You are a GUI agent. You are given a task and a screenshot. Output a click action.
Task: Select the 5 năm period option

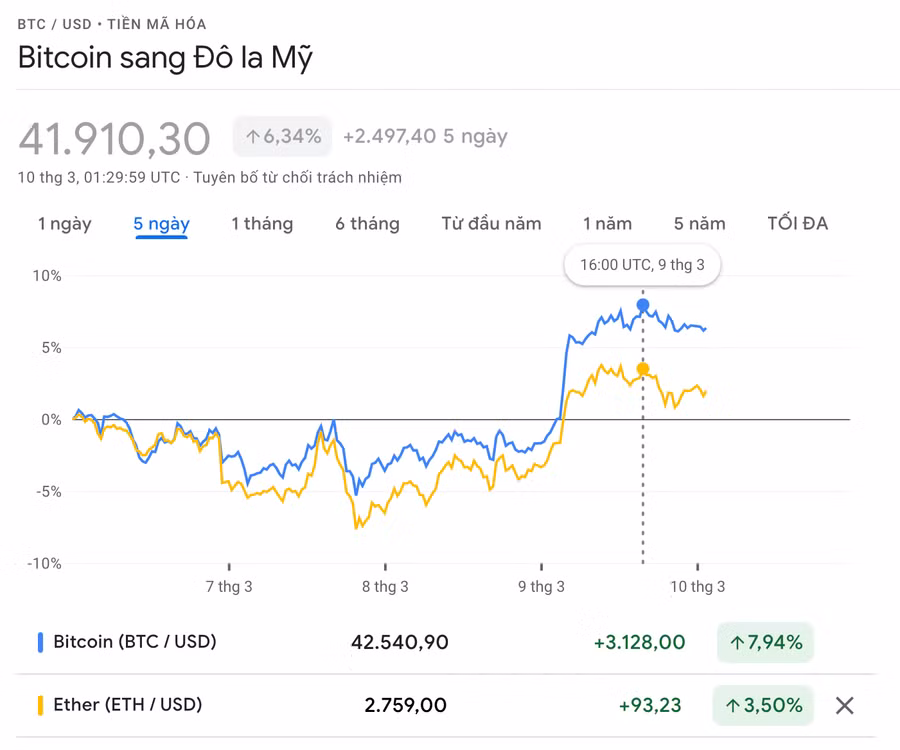pyautogui.click(x=698, y=224)
